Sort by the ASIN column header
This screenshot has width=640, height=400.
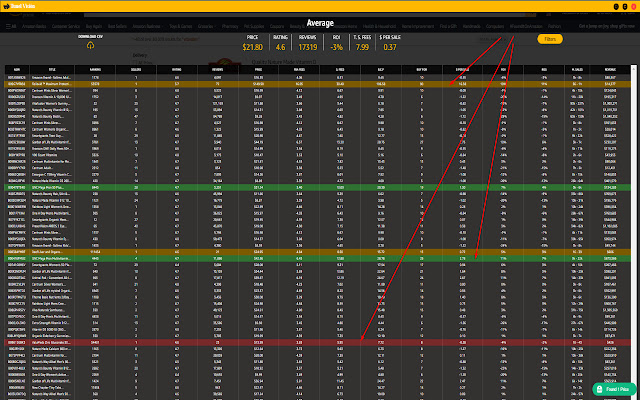16,70
